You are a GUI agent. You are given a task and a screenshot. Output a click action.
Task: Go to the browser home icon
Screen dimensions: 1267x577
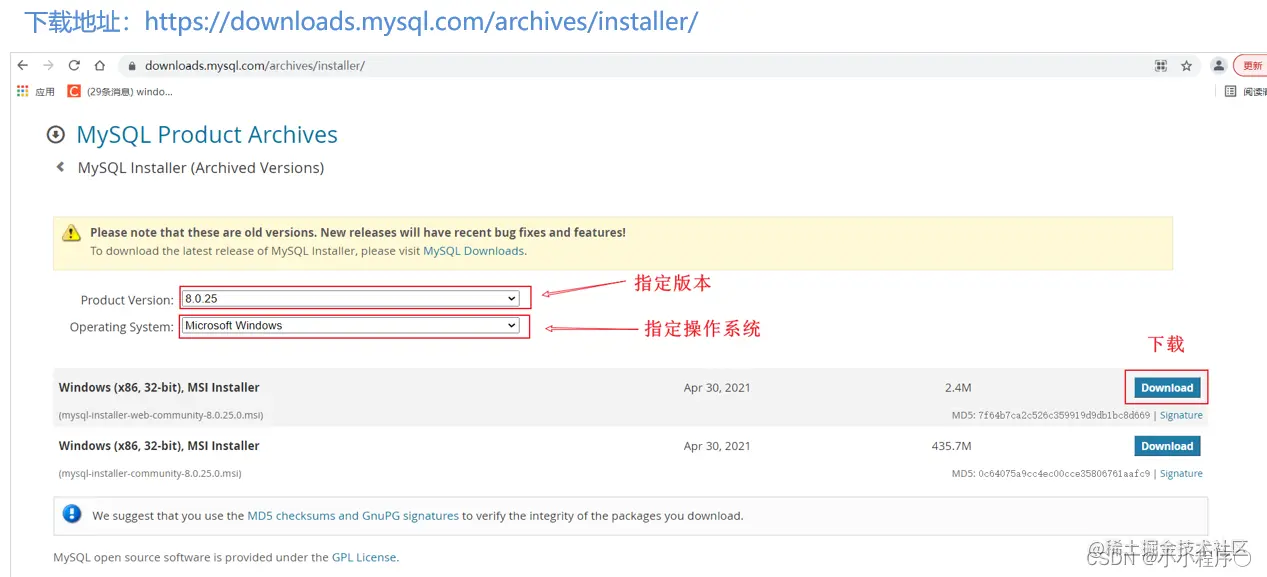(99, 65)
